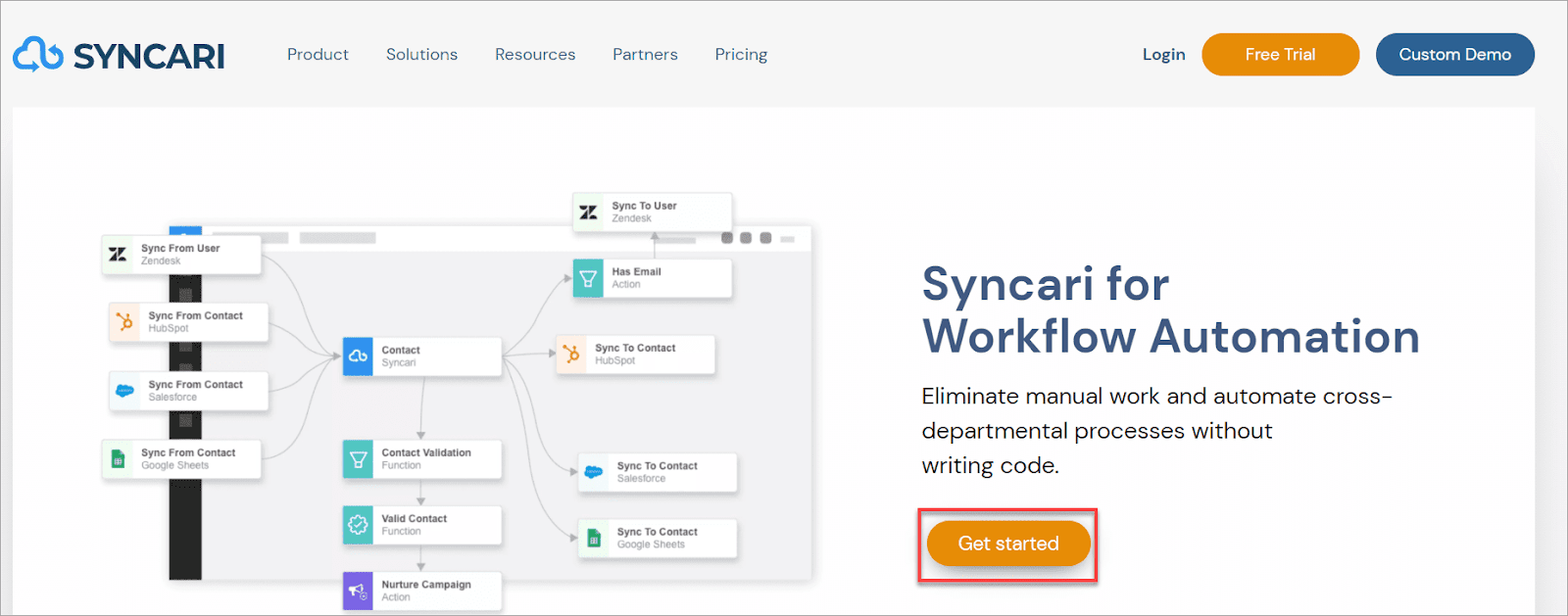This screenshot has width=1568, height=616.
Task: Click Salesforce icon in Sync To Contact card
Action: [x=593, y=472]
